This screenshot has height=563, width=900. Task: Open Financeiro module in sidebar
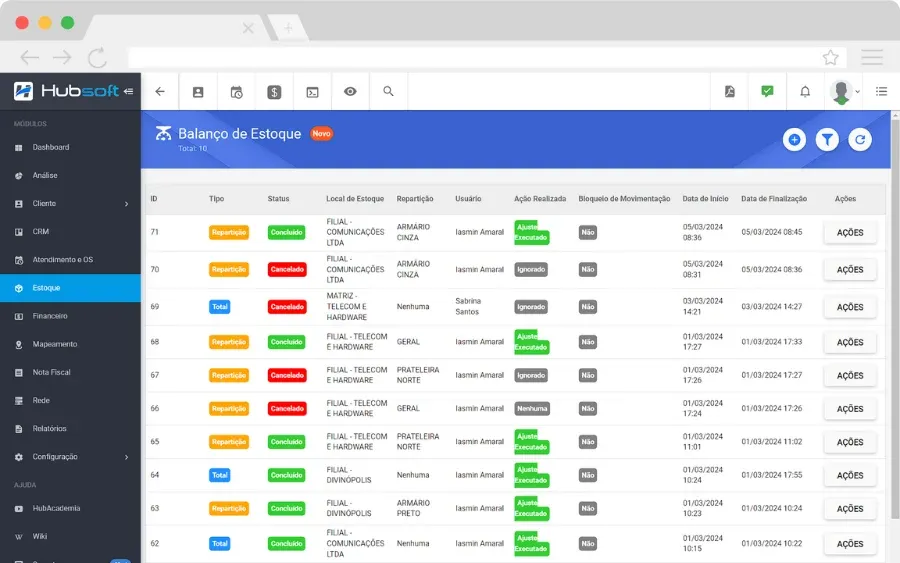pos(70,316)
